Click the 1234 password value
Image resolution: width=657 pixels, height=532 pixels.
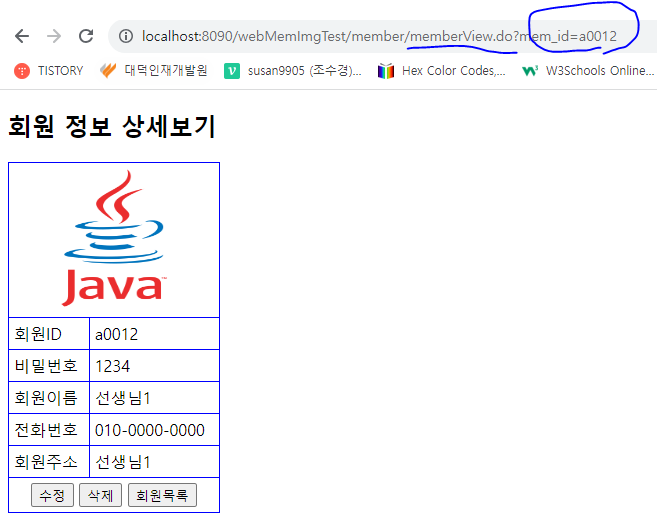[113, 366]
